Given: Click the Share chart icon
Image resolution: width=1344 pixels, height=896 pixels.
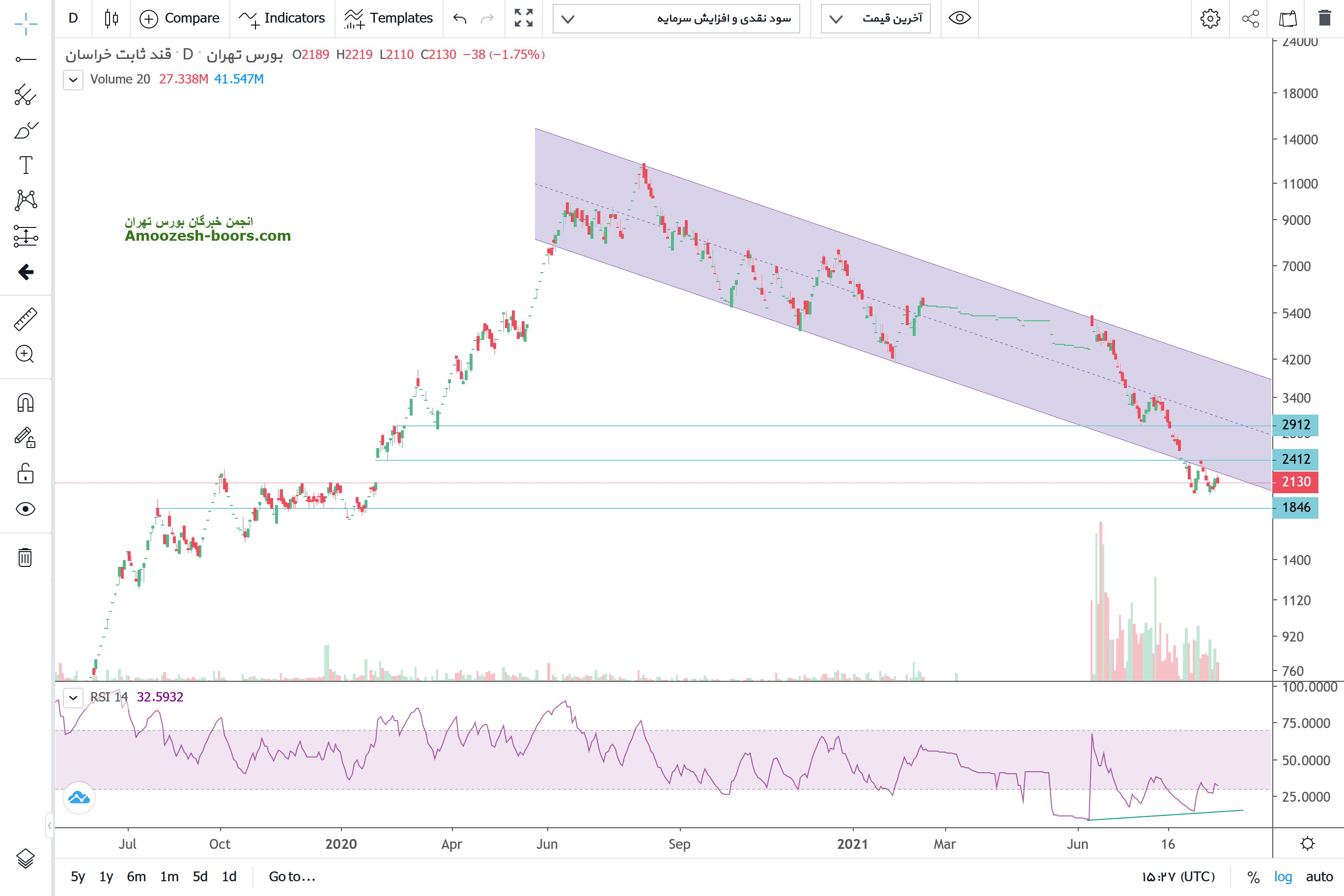Looking at the screenshot, I should 1250,18.
